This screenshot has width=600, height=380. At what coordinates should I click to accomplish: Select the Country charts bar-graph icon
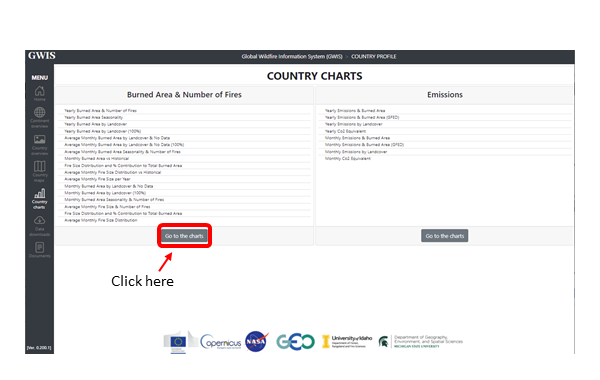tap(39, 193)
